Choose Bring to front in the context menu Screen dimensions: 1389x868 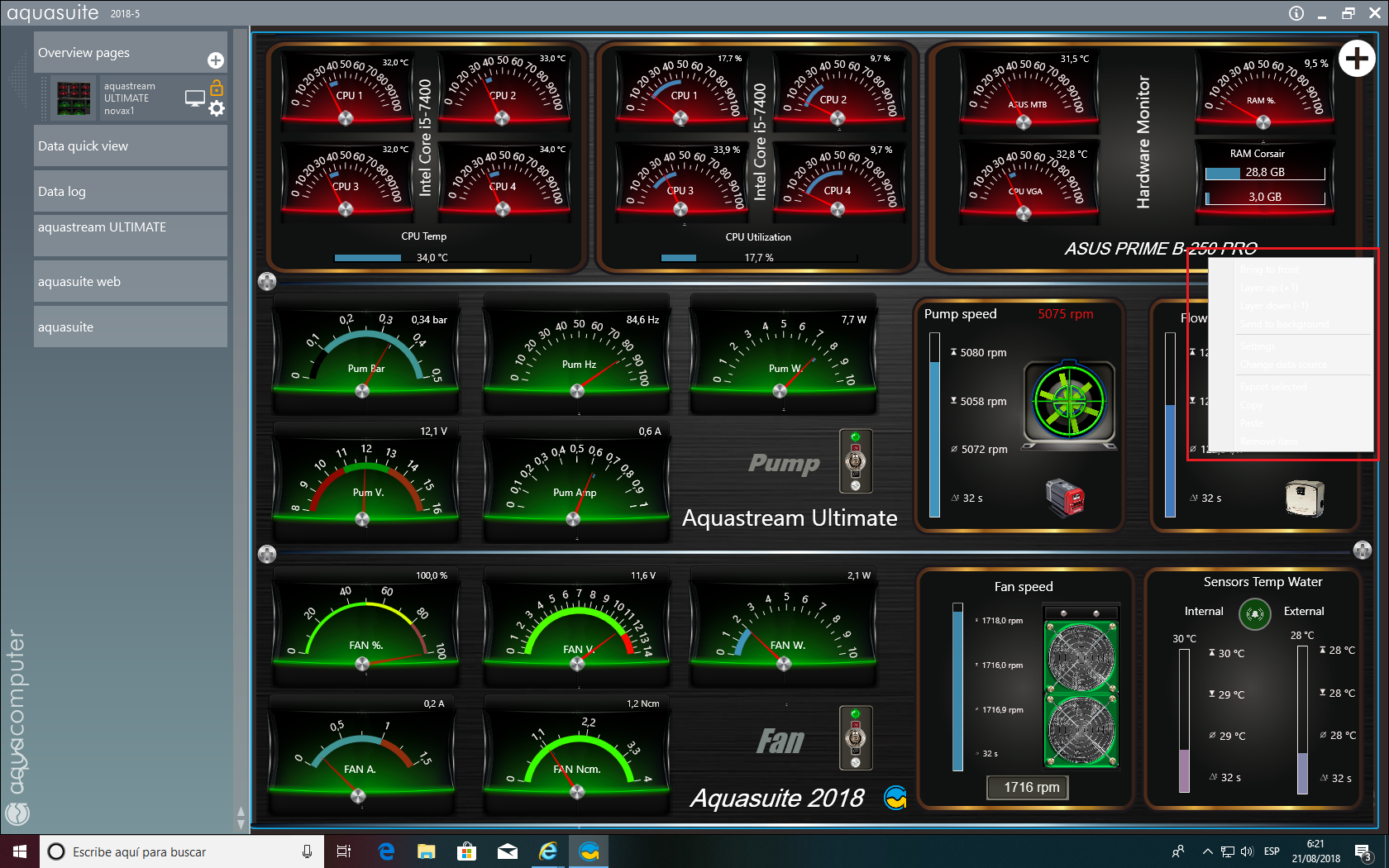pos(1269,269)
